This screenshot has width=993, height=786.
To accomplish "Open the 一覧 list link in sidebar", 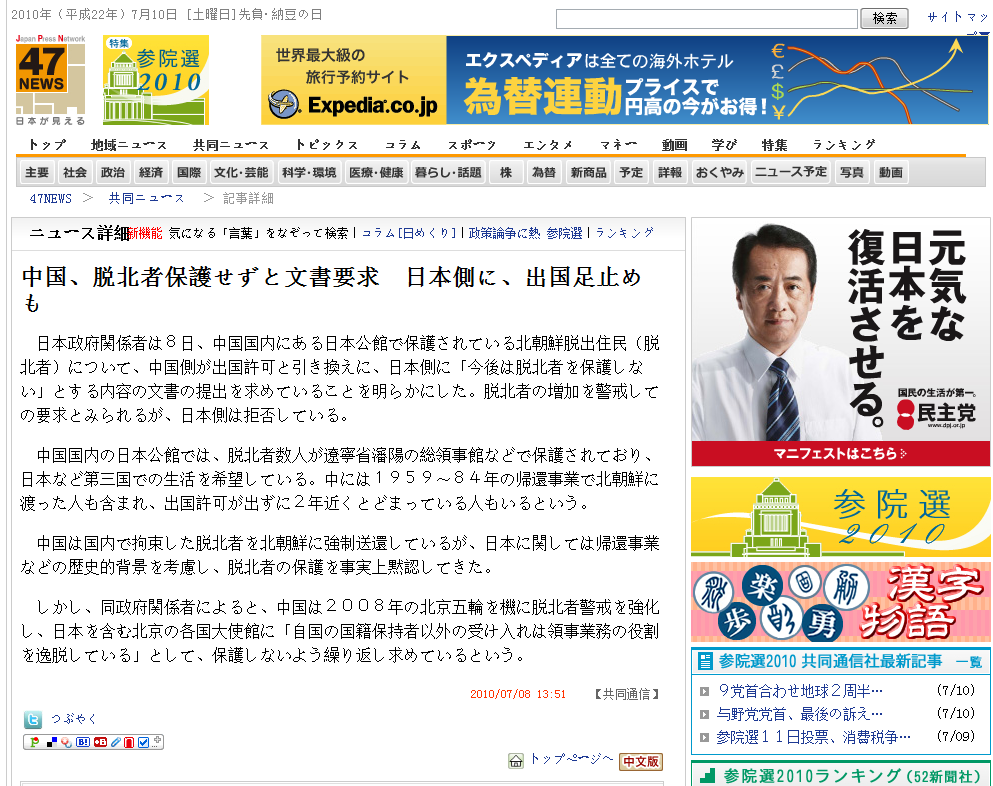I will tap(968, 662).
